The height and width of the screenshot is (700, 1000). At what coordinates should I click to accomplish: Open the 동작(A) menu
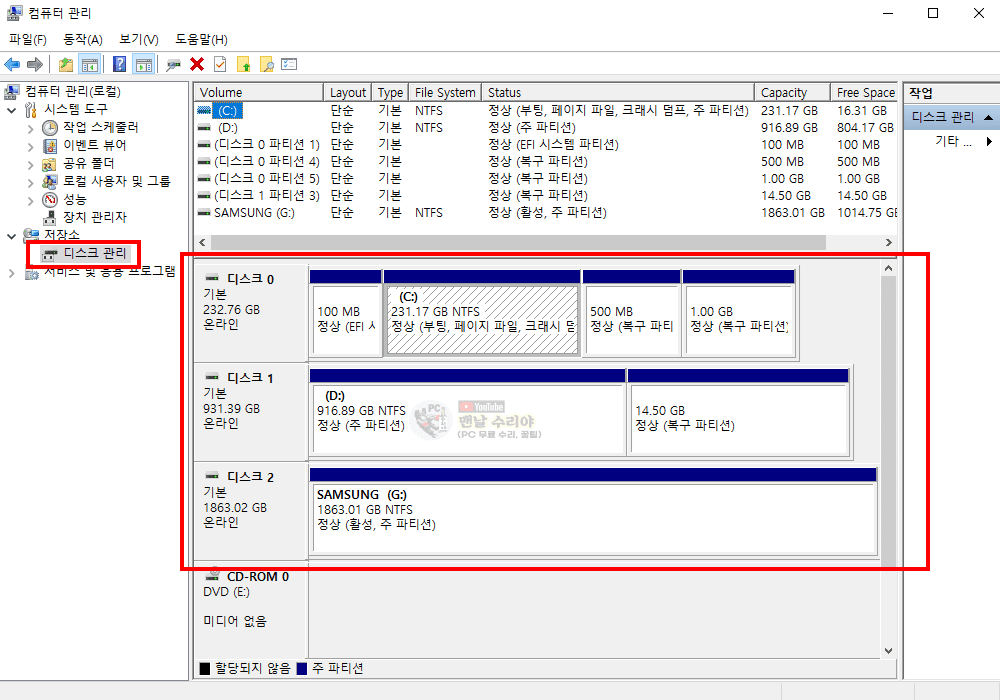pos(83,40)
